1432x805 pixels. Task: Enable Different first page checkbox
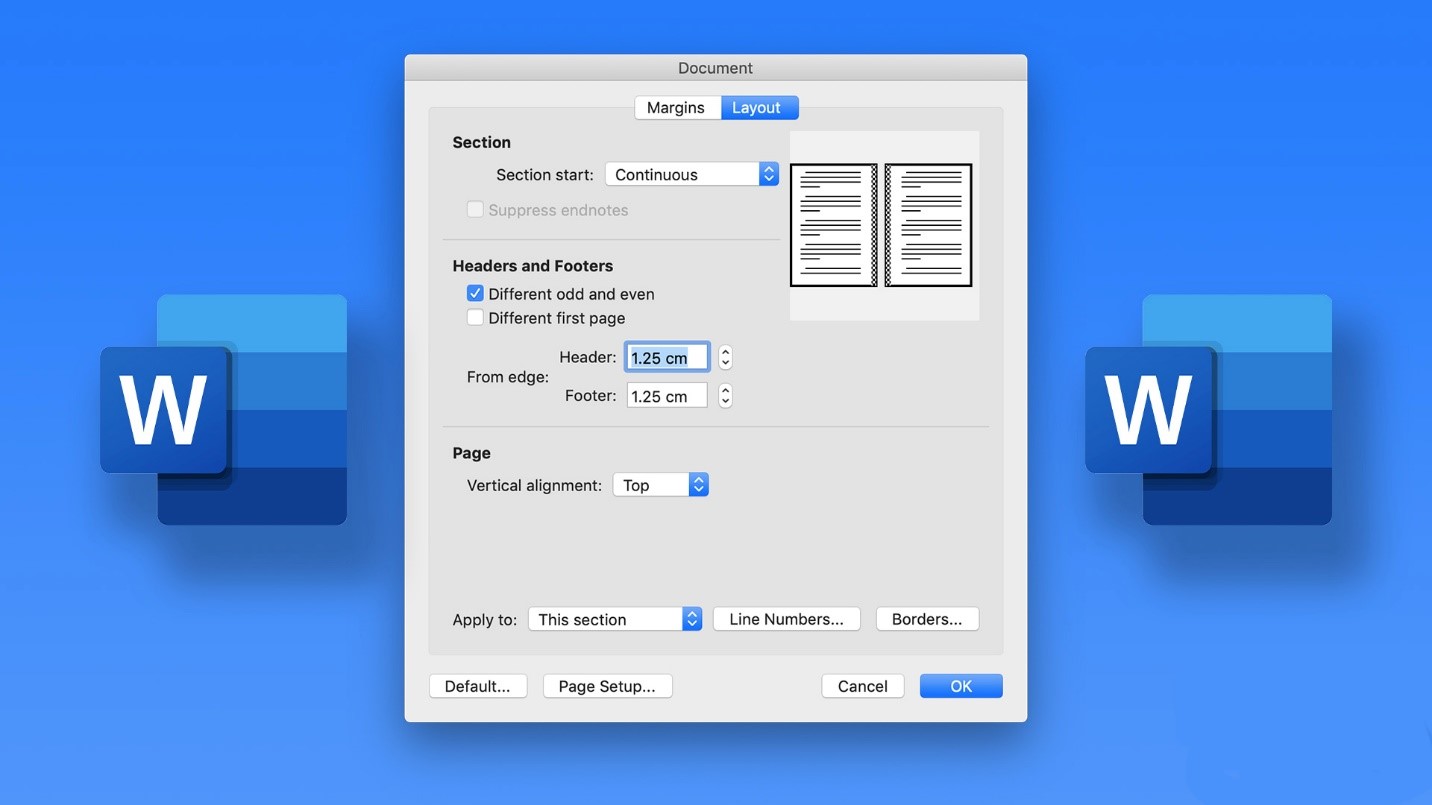click(x=475, y=318)
